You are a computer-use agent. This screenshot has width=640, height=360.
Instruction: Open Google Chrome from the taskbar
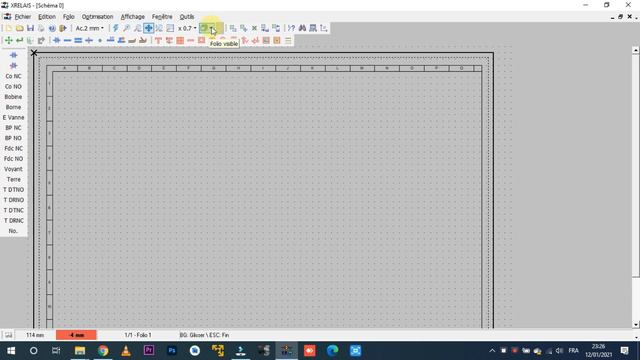[103, 351]
